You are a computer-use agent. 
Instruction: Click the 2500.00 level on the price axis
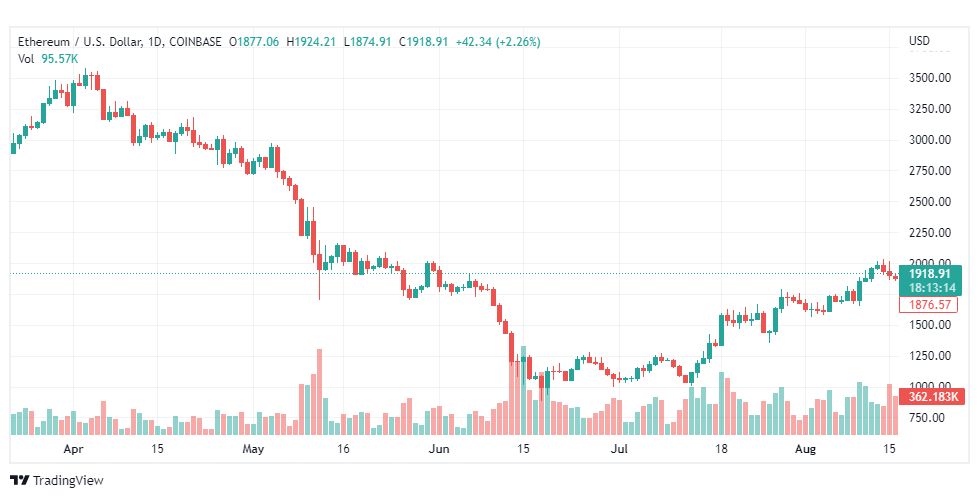pyautogui.click(x=929, y=202)
